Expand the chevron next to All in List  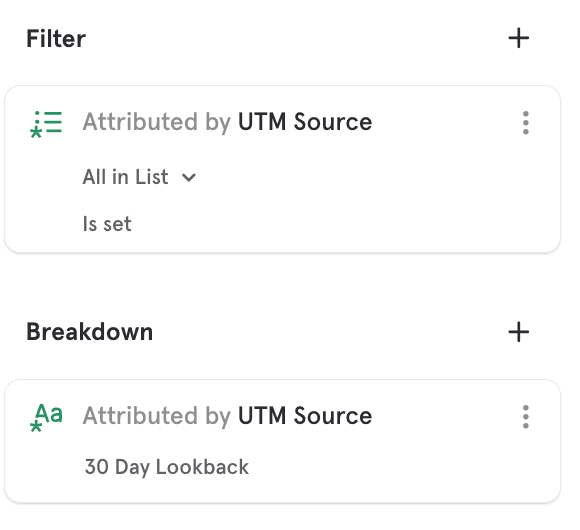(x=189, y=178)
